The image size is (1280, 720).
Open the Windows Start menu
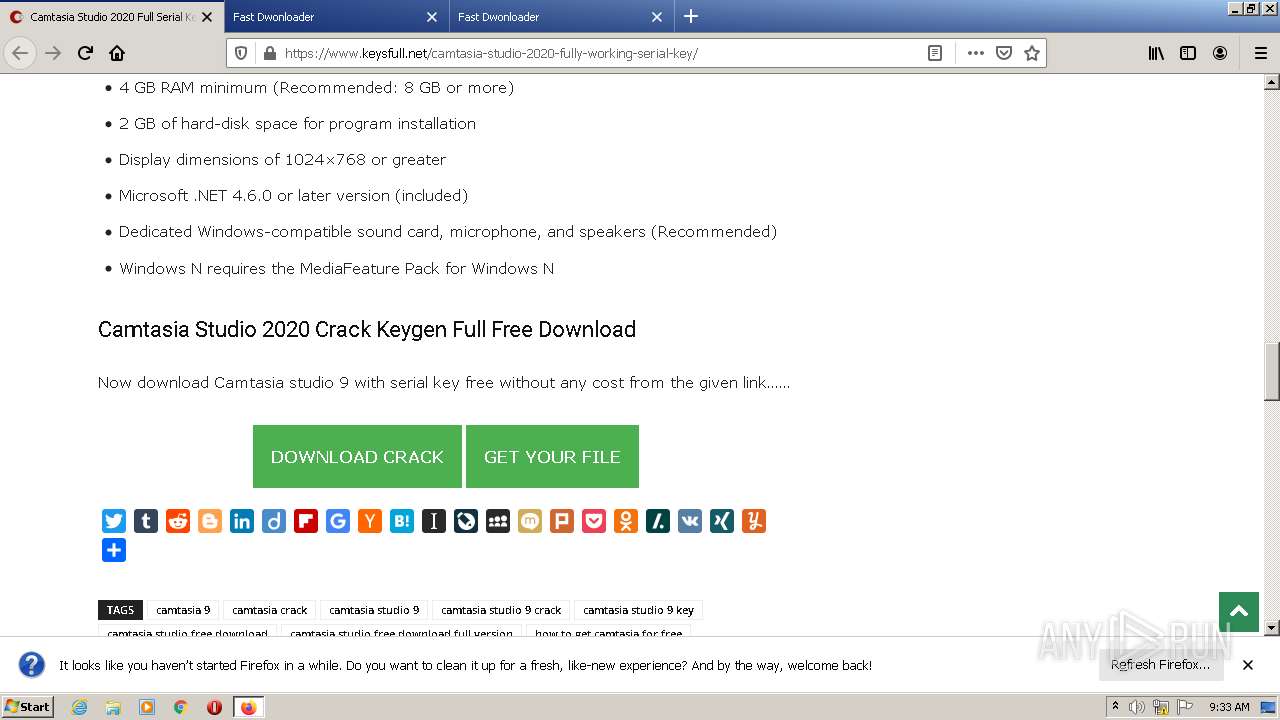28,706
